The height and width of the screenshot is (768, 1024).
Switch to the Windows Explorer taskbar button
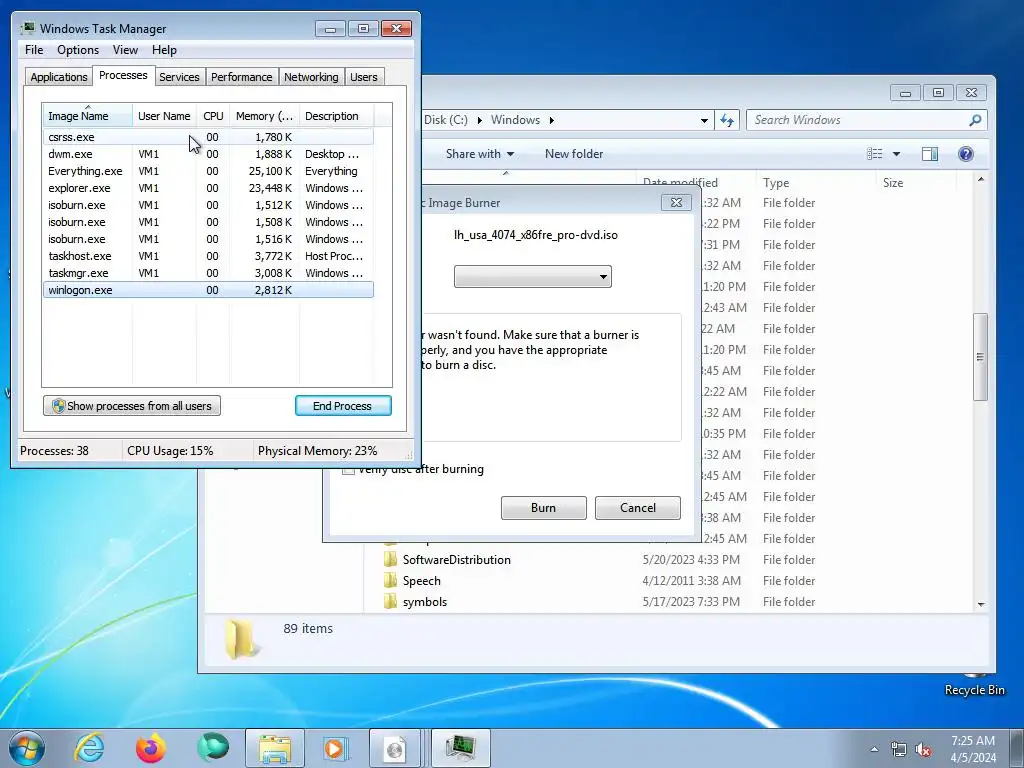point(275,748)
